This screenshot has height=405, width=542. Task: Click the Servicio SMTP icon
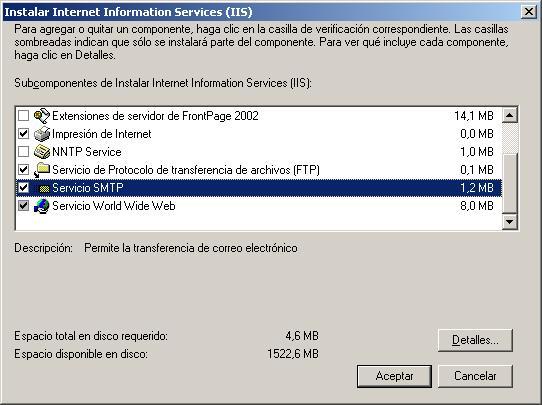tap(43, 188)
